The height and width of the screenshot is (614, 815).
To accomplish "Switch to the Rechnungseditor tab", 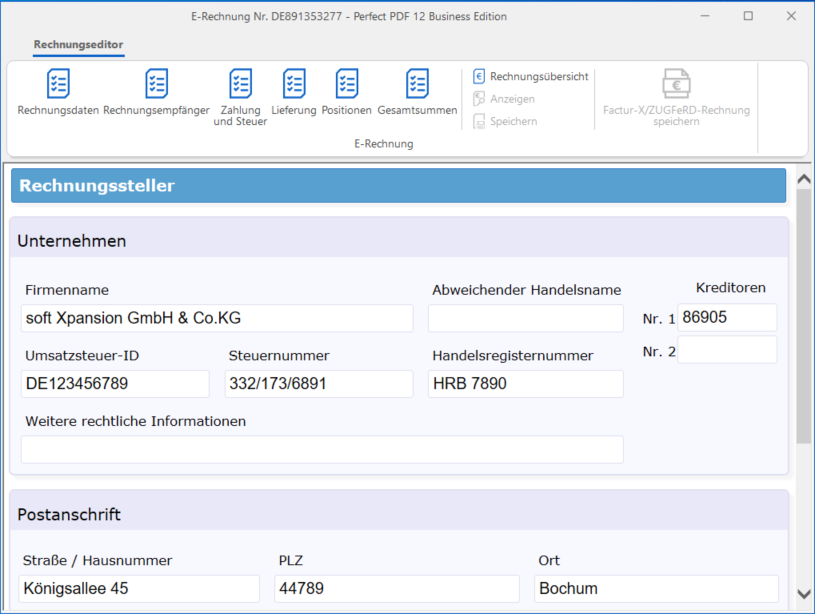I will (78, 45).
